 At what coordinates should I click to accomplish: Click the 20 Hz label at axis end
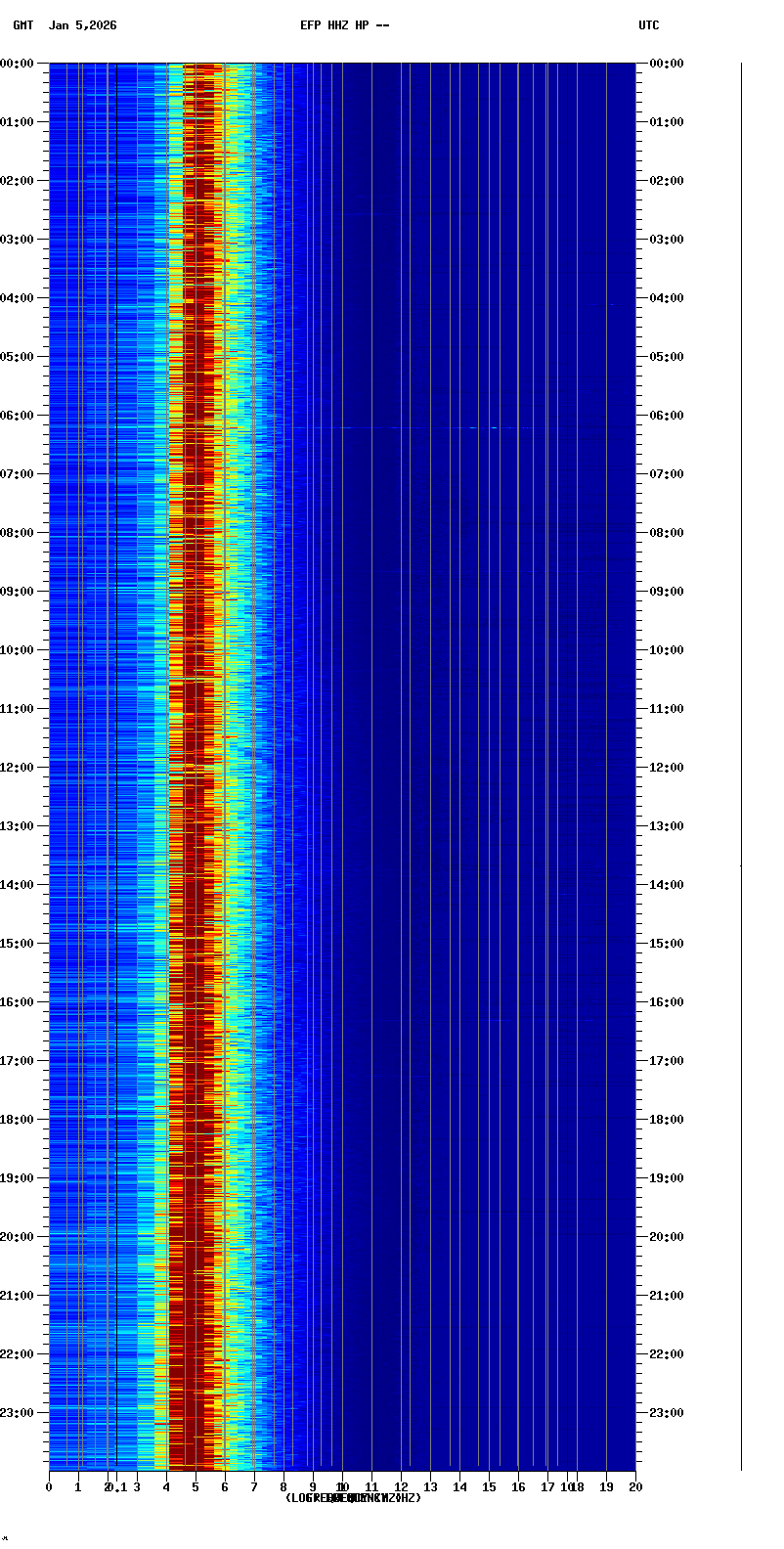[635, 1487]
